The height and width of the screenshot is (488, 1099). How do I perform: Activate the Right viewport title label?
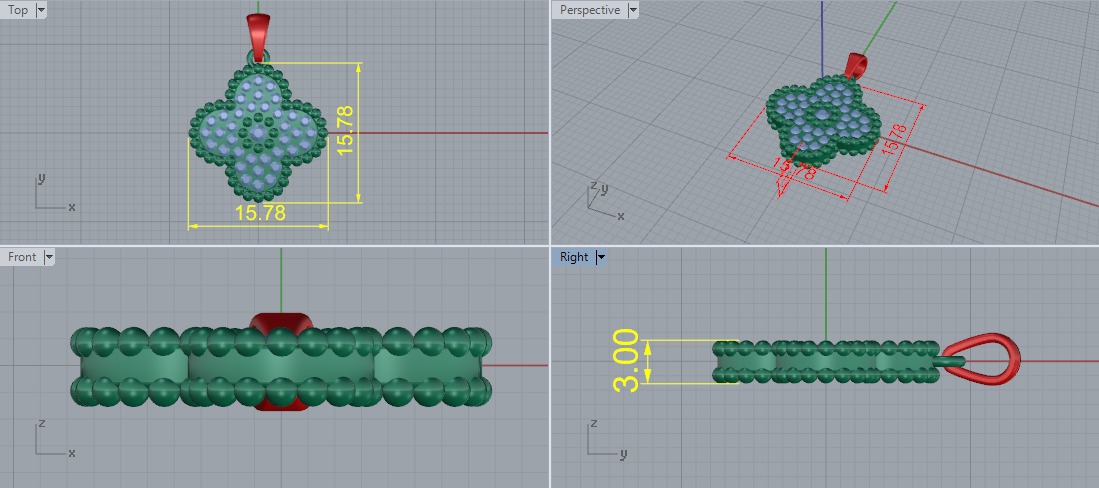point(574,257)
